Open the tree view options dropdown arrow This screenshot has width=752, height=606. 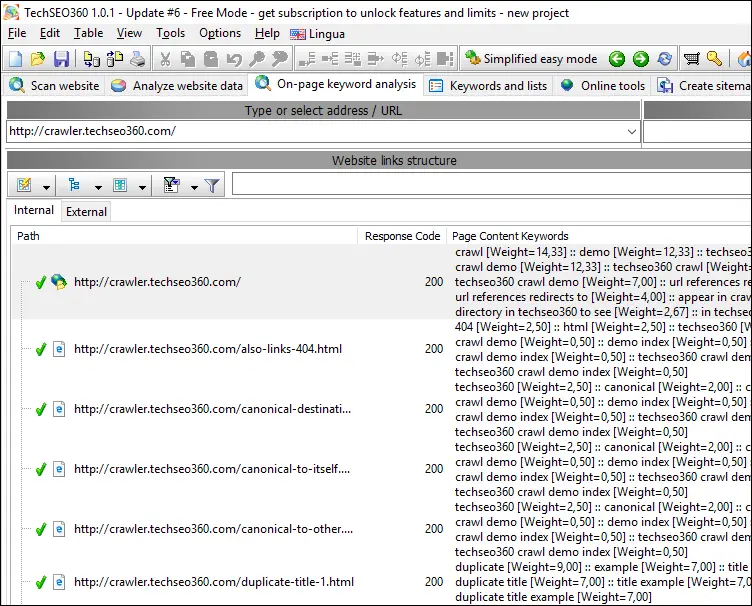click(x=97, y=186)
